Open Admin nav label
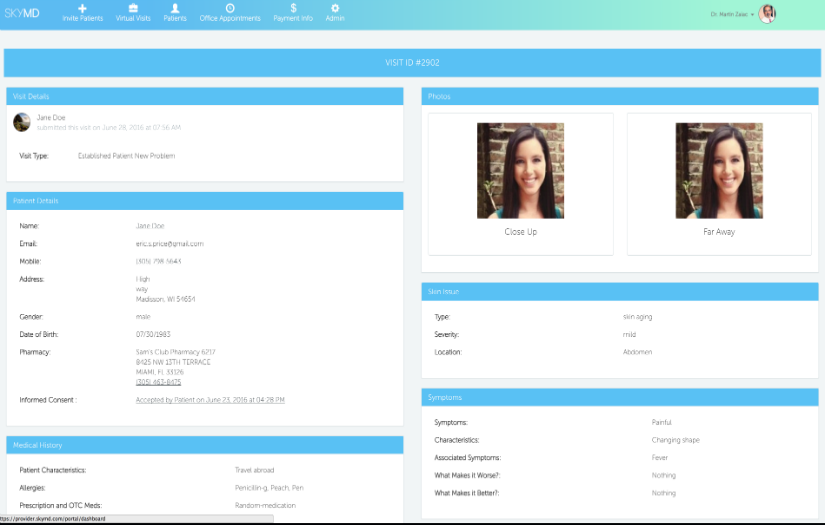This screenshot has width=825, height=525. [x=335, y=18]
